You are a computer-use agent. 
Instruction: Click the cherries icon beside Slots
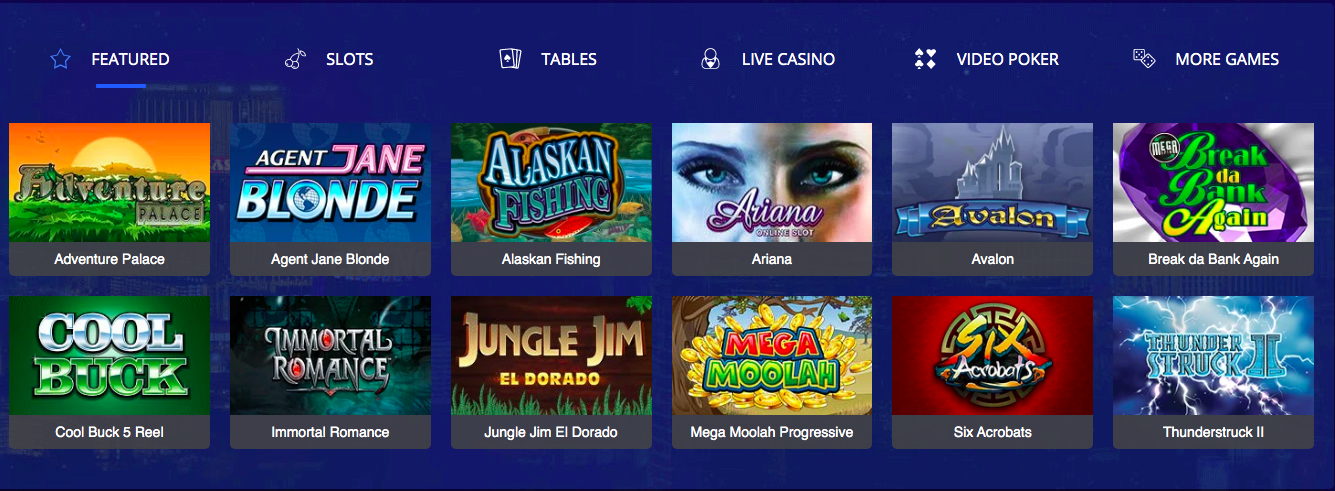(295, 59)
